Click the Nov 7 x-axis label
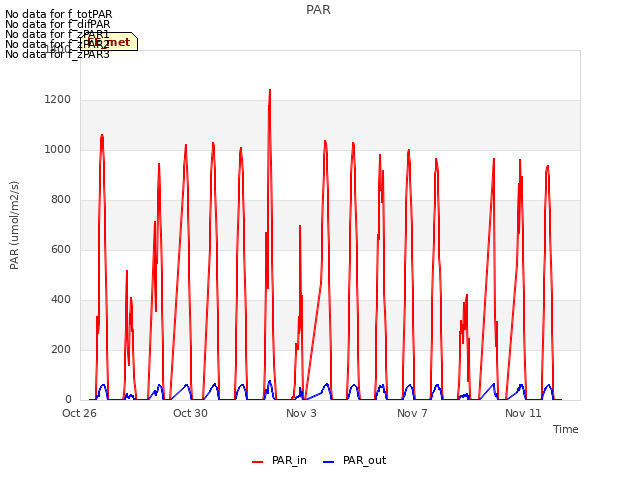Viewport: 640px width, 480px height. 412,413
